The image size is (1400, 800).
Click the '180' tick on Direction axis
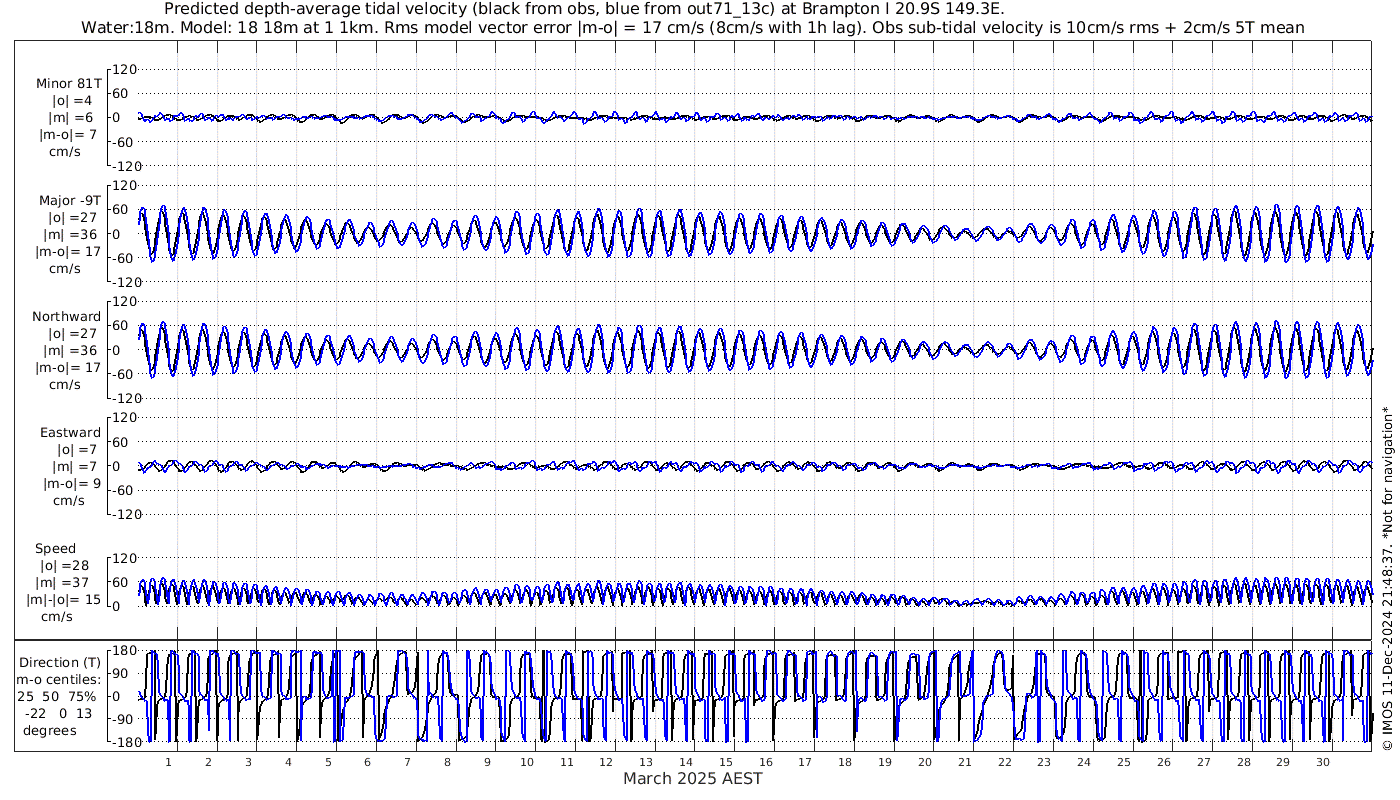[123, 651]
